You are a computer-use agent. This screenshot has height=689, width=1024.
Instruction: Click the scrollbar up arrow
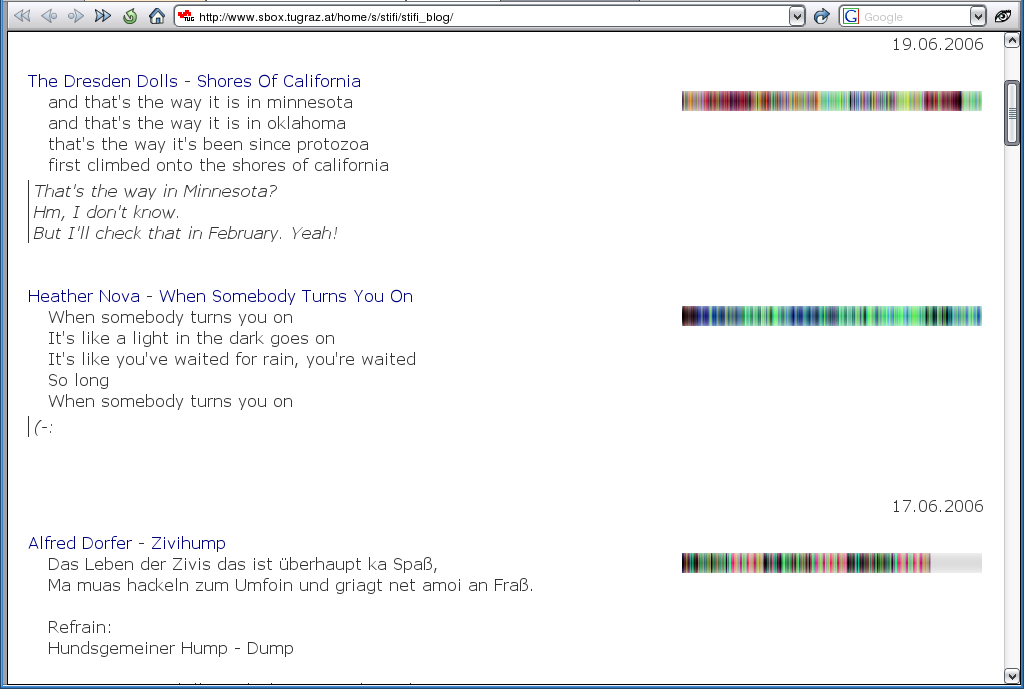(x=1012, y=40)
